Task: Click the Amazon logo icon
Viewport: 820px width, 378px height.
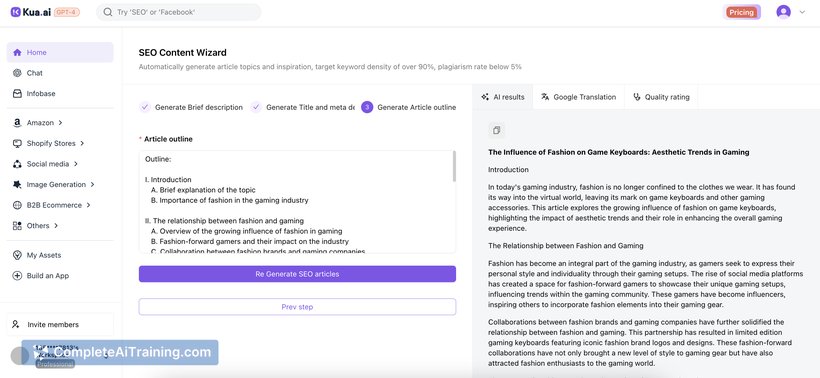Action: [17, 123]
